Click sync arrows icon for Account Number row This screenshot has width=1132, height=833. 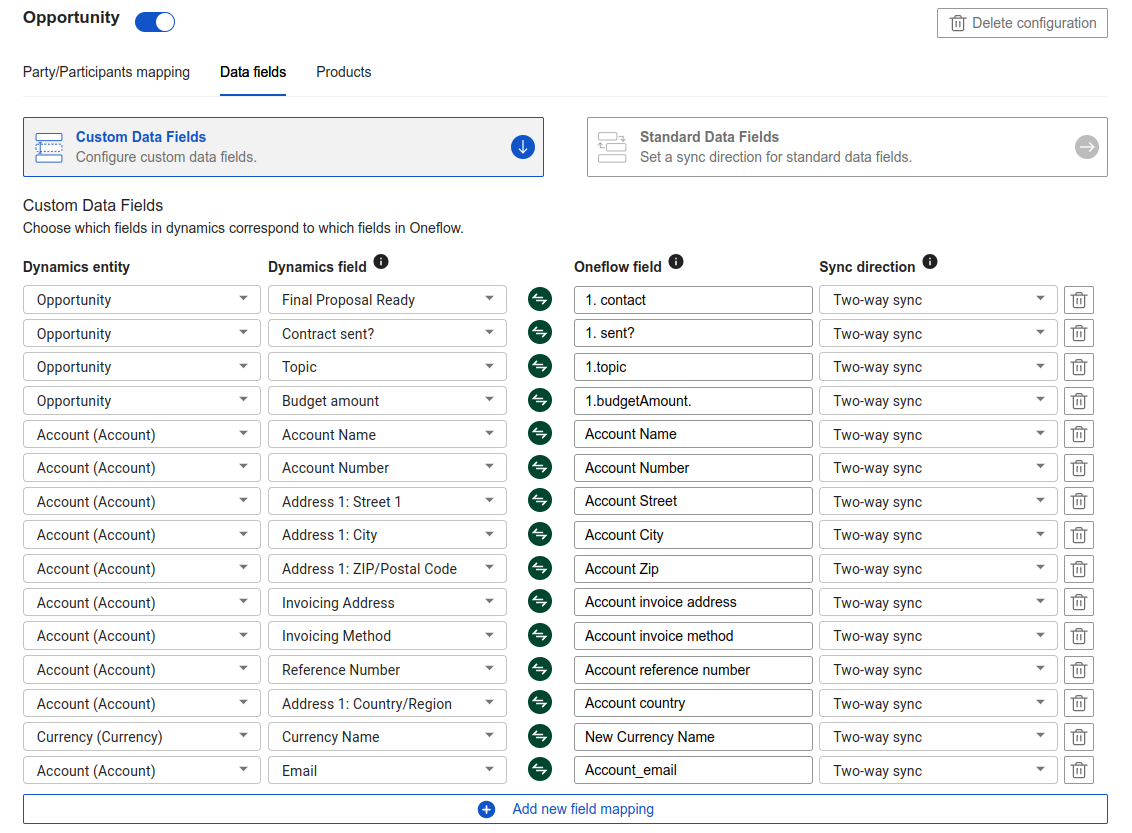(x=540, y=467)
